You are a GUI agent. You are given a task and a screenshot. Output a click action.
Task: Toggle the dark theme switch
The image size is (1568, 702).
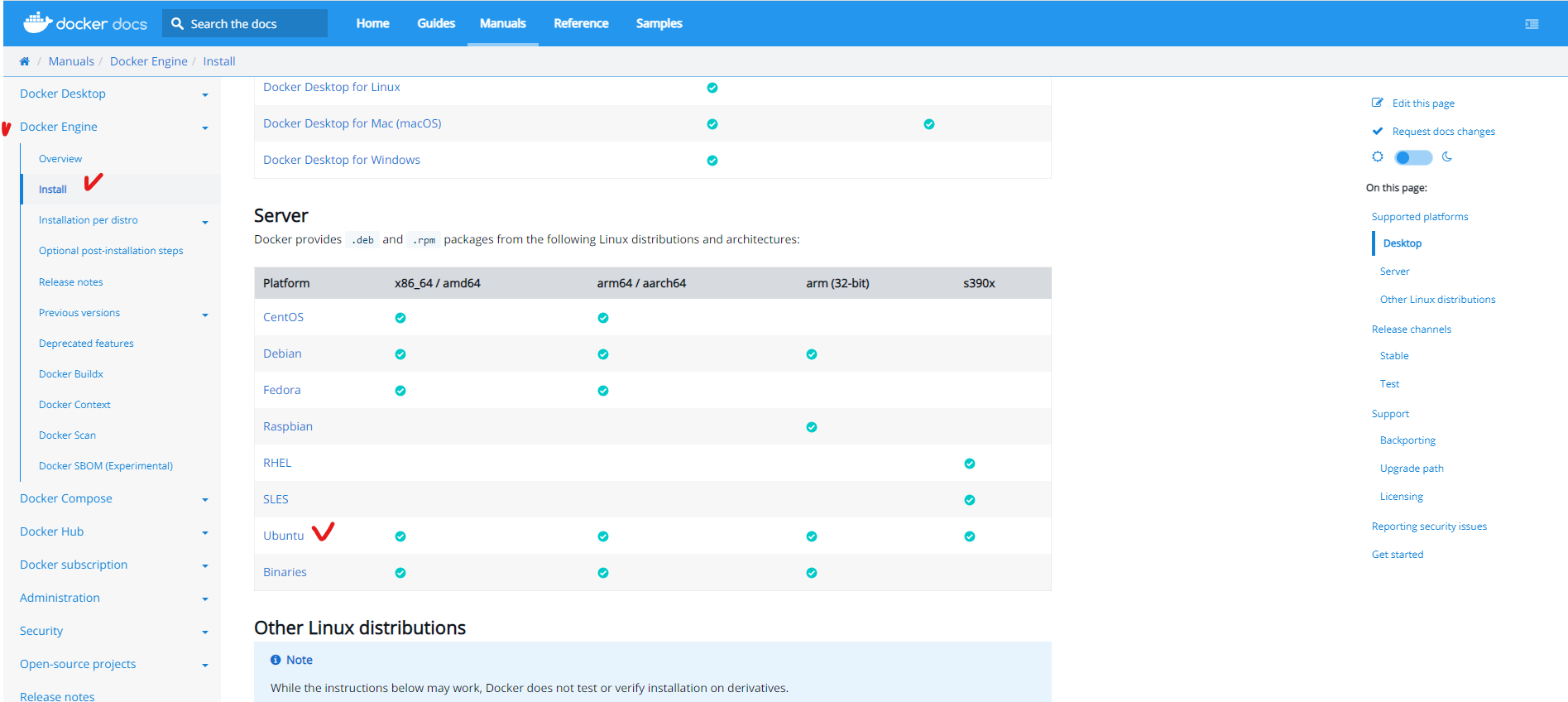(1413, 157)
